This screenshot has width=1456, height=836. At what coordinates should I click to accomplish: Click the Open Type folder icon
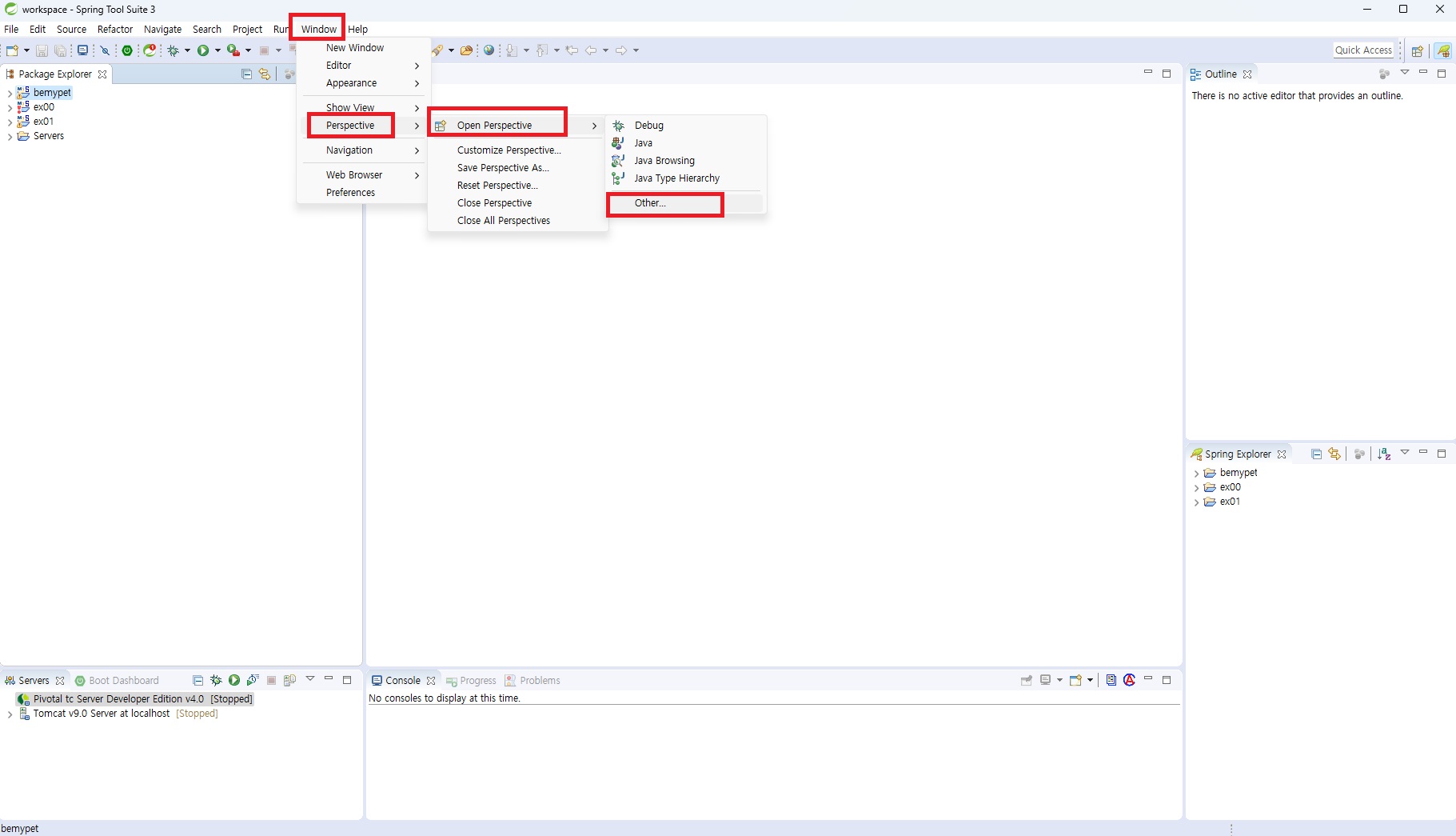point(466,50)
